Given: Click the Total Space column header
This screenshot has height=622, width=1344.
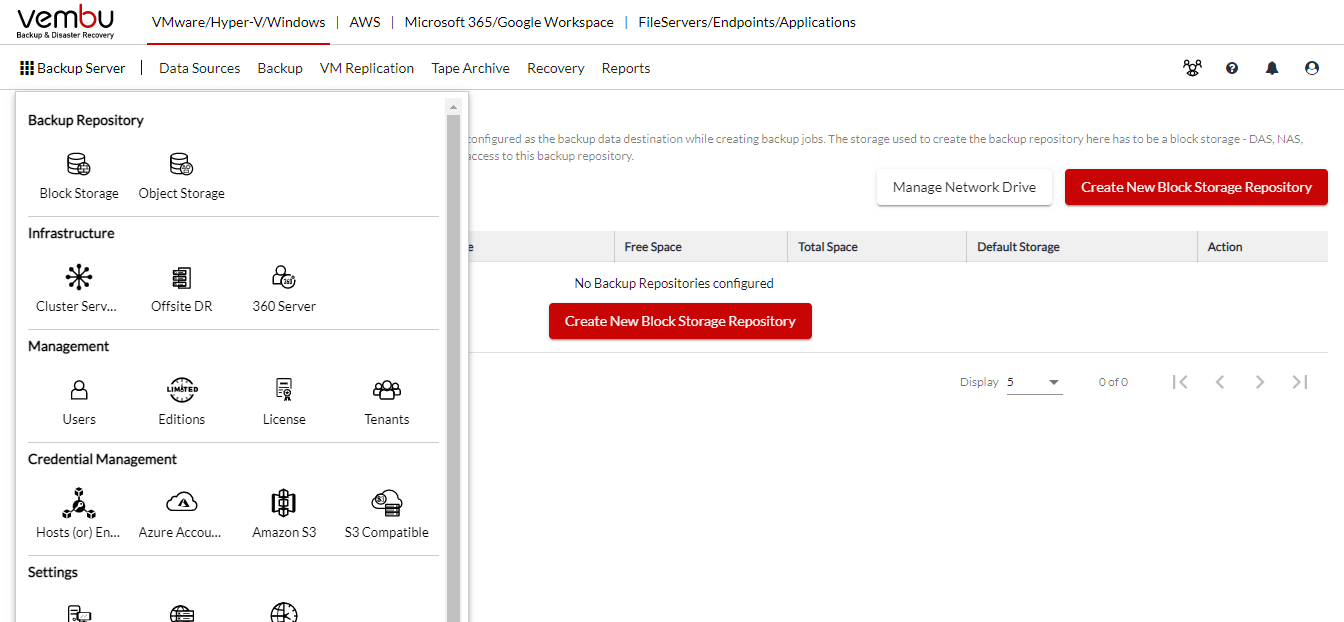Looking at the screenshot, I should (x=828, y=247).
